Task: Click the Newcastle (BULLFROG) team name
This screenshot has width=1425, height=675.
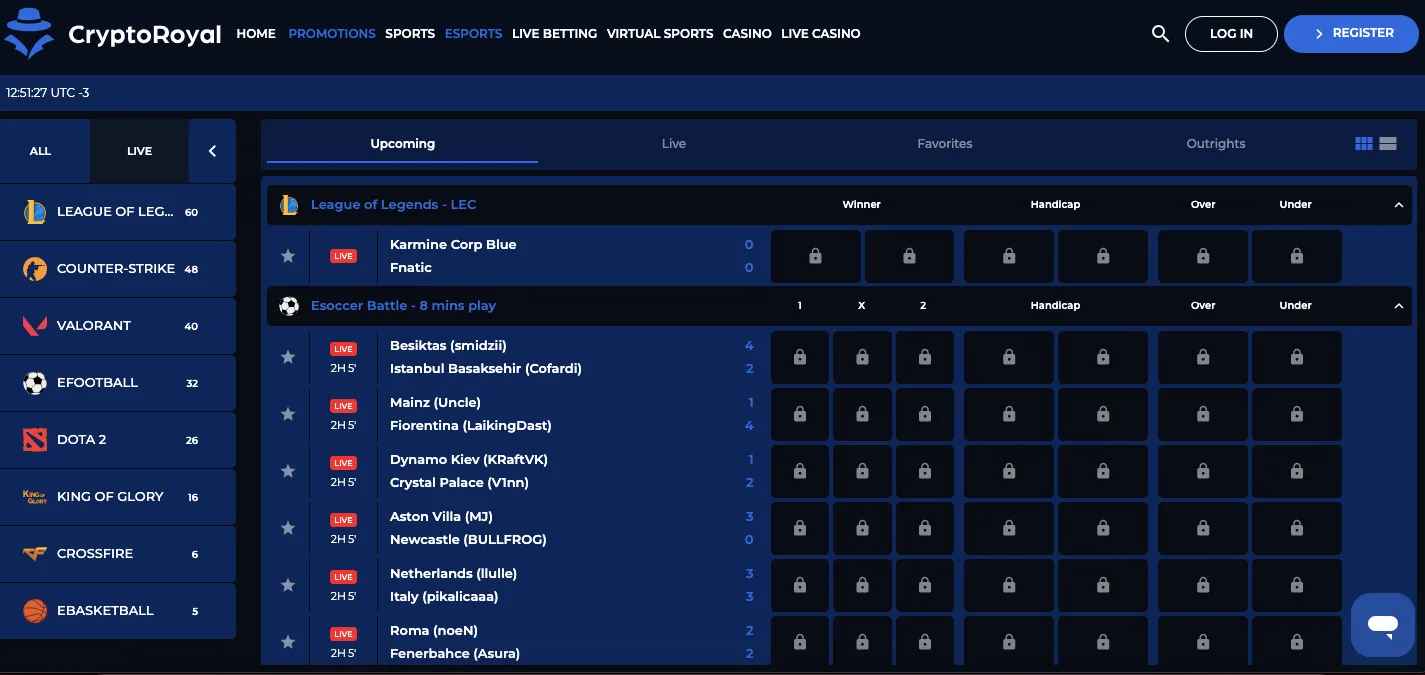Action: pos(468,540)
